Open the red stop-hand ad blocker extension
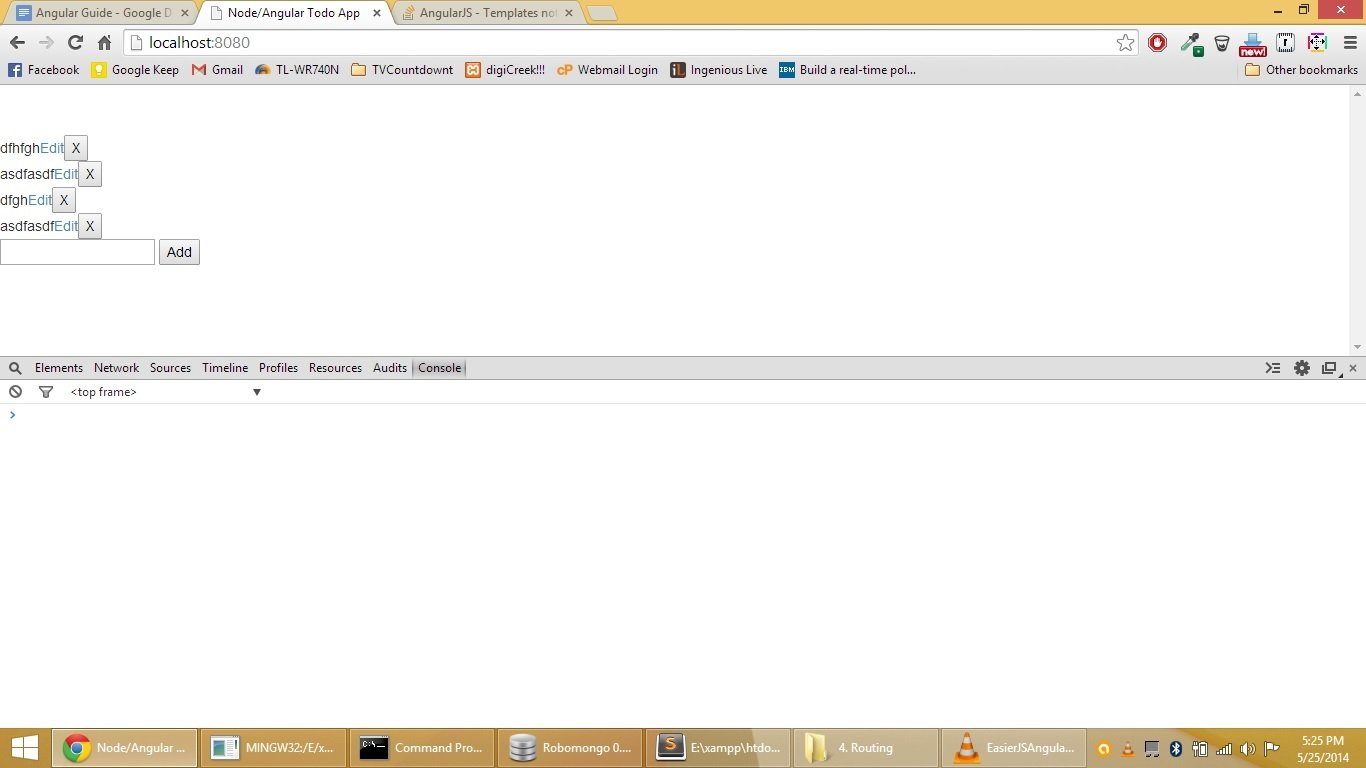The height and width of the screenshot is (768, 1366). [x=1157, y=42]
